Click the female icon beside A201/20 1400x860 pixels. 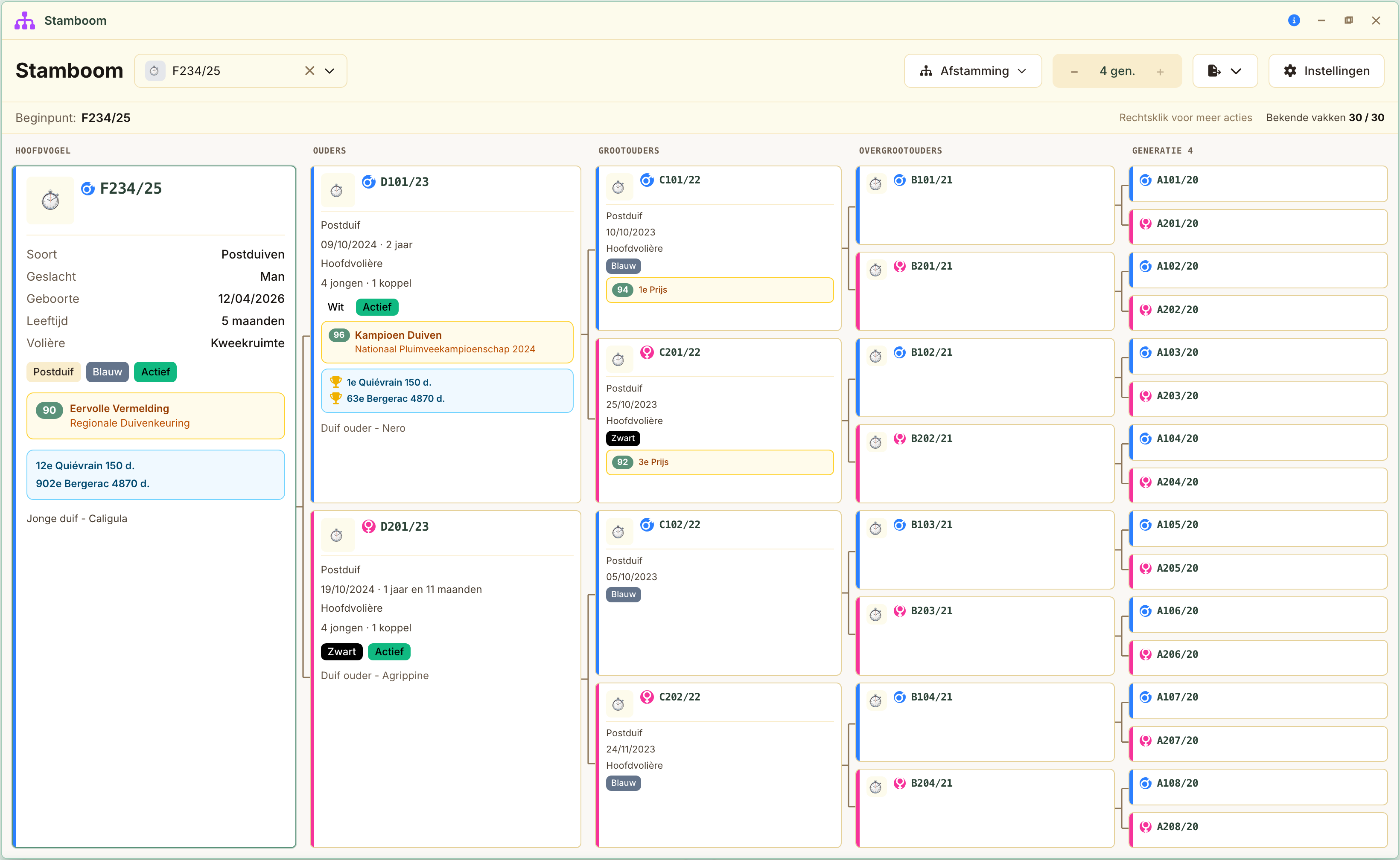coord(1146,224)
